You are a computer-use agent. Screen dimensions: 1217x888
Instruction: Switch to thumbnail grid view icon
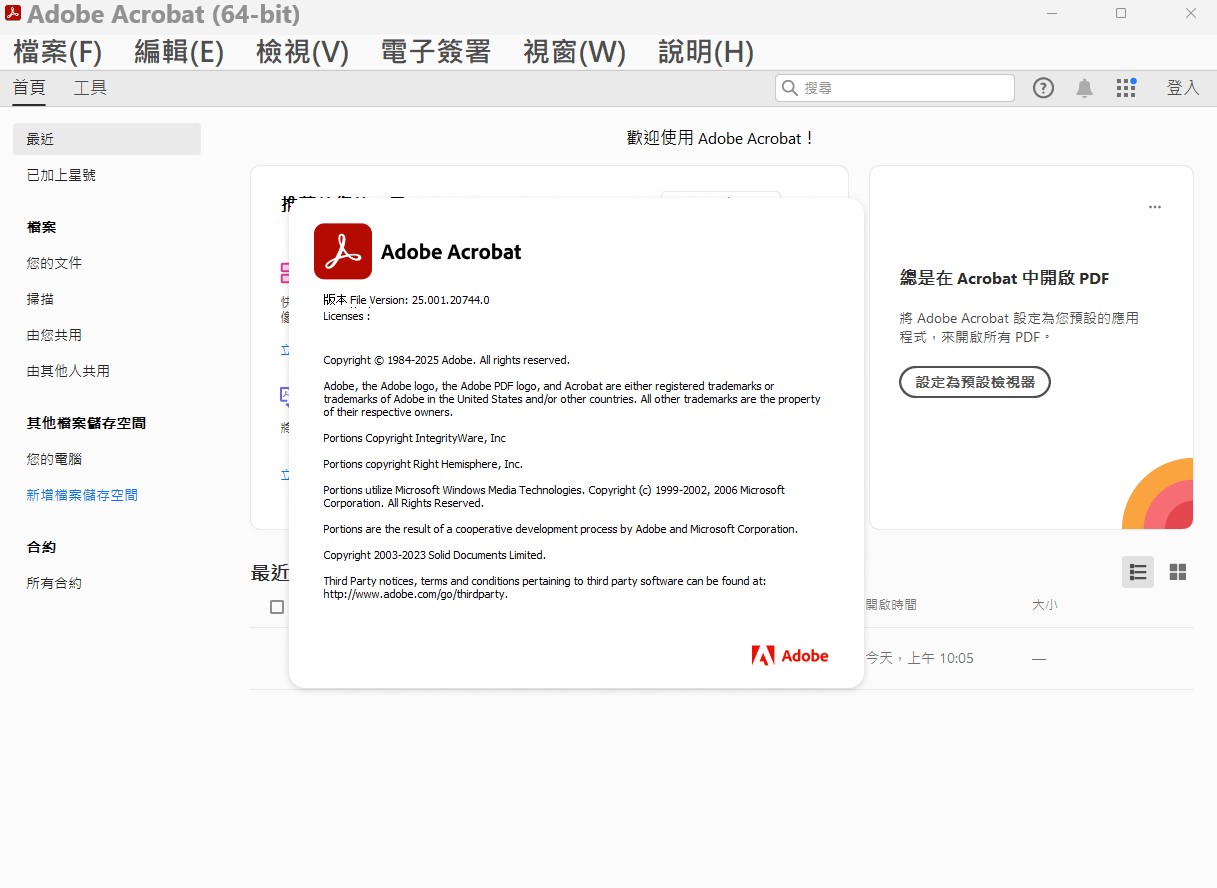tap(1178, 572)
